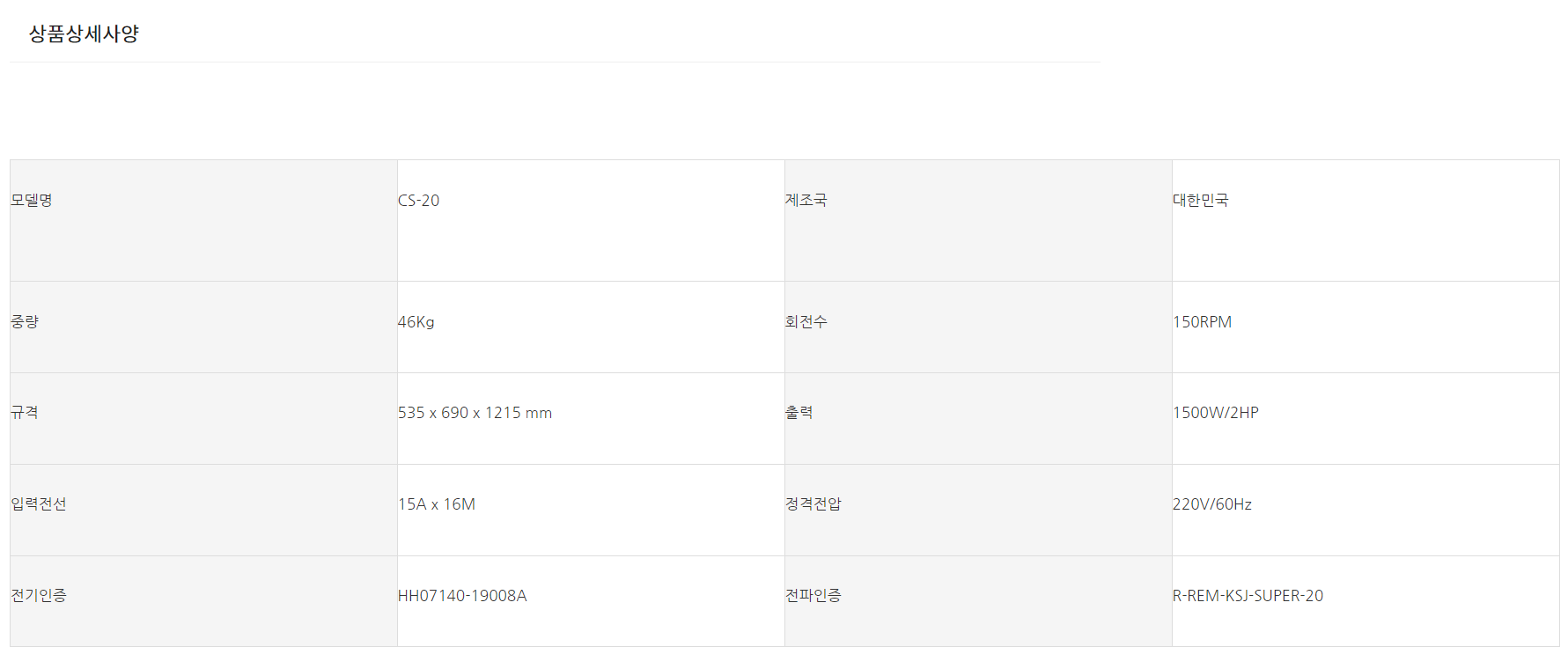Click the 전기인증 label cell

pos(39,596)
